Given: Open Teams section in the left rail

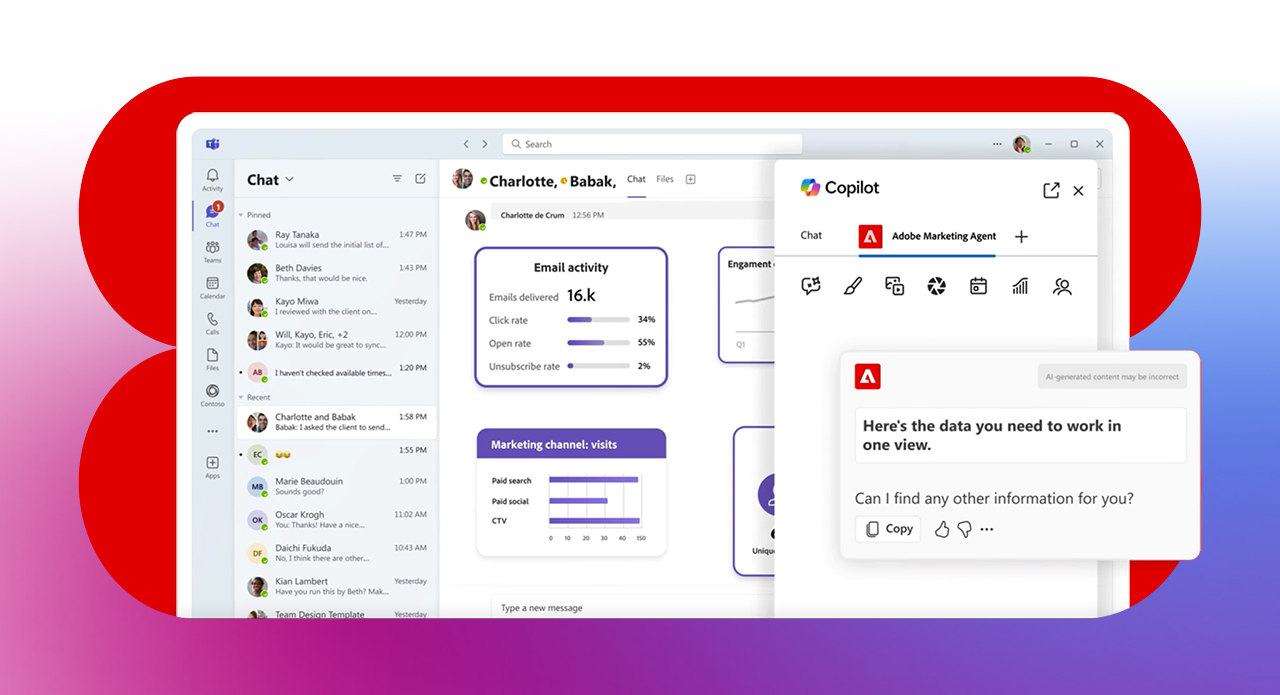Looking at the screenshot, I should pos(212,251).
